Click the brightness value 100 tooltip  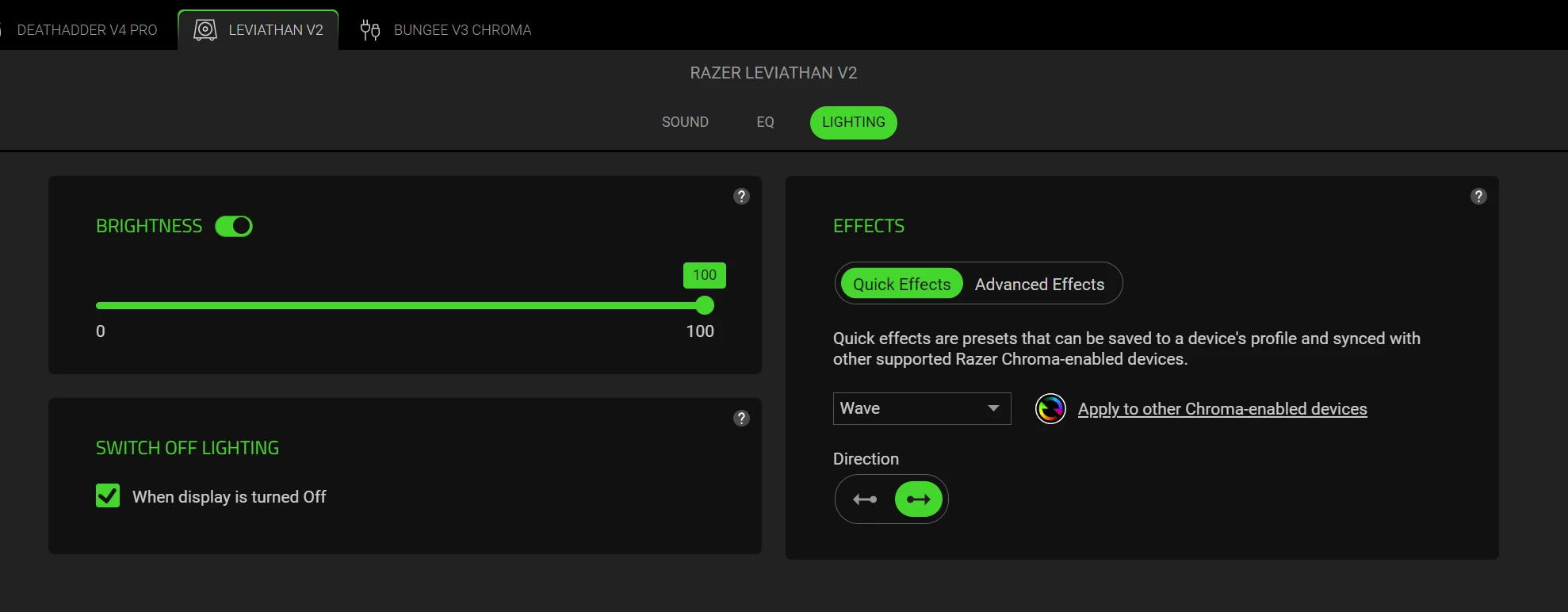[x=705, y=275]
